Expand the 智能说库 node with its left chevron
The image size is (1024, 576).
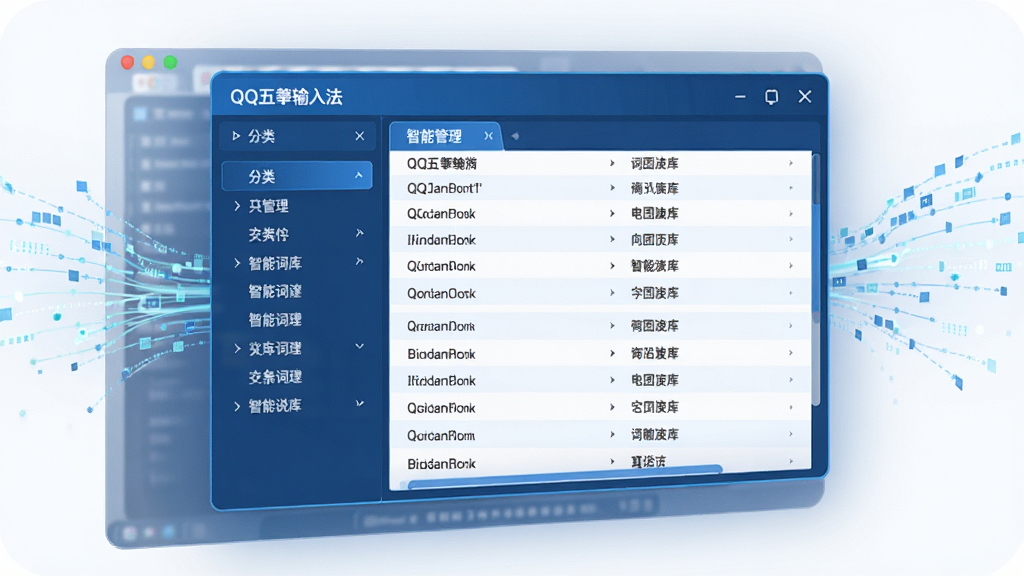click(237, 406)
